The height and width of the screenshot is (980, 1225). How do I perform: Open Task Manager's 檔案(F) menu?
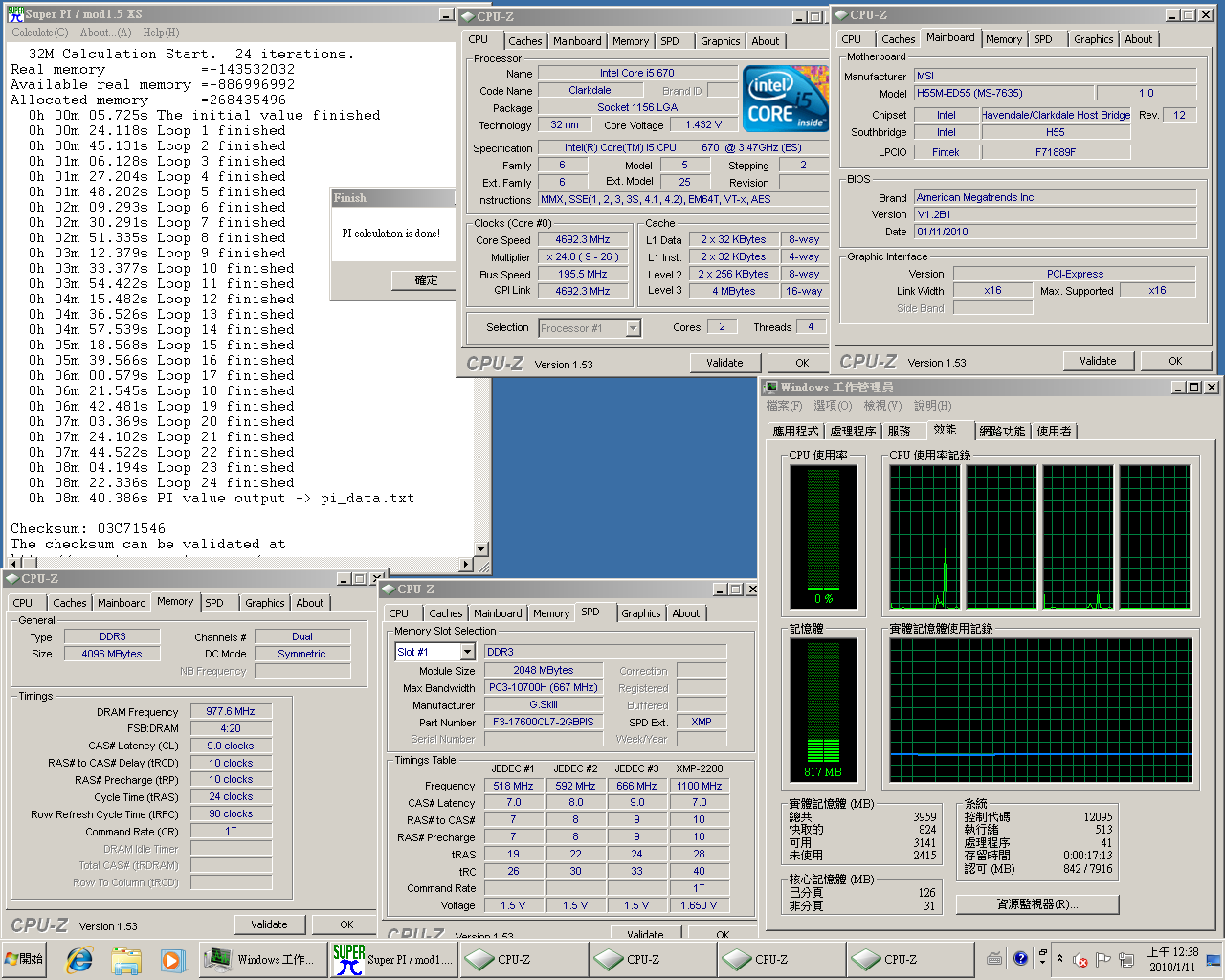click(x=785, y=406)
